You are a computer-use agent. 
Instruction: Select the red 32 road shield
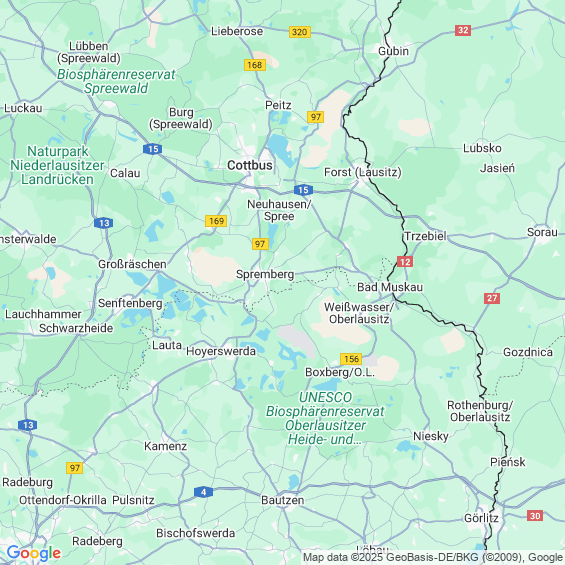point(463,30)
